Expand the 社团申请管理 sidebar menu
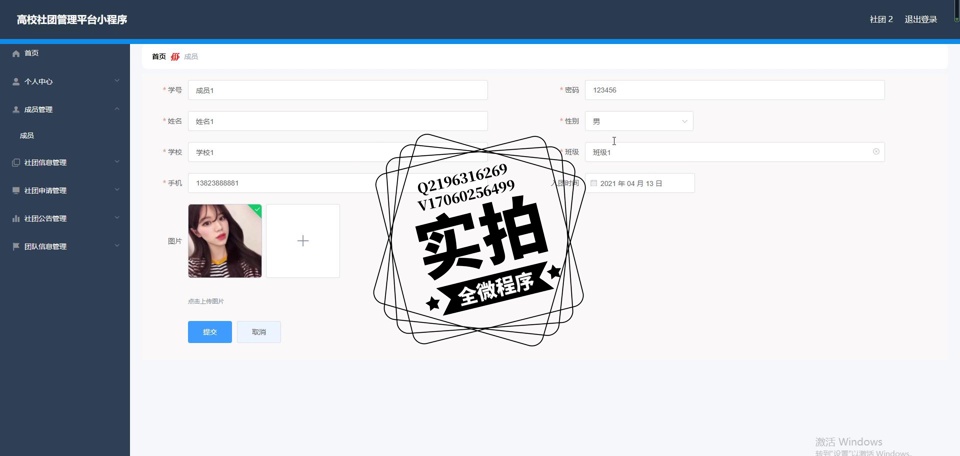This screenshot has height=456, width=960. point(117,190)
